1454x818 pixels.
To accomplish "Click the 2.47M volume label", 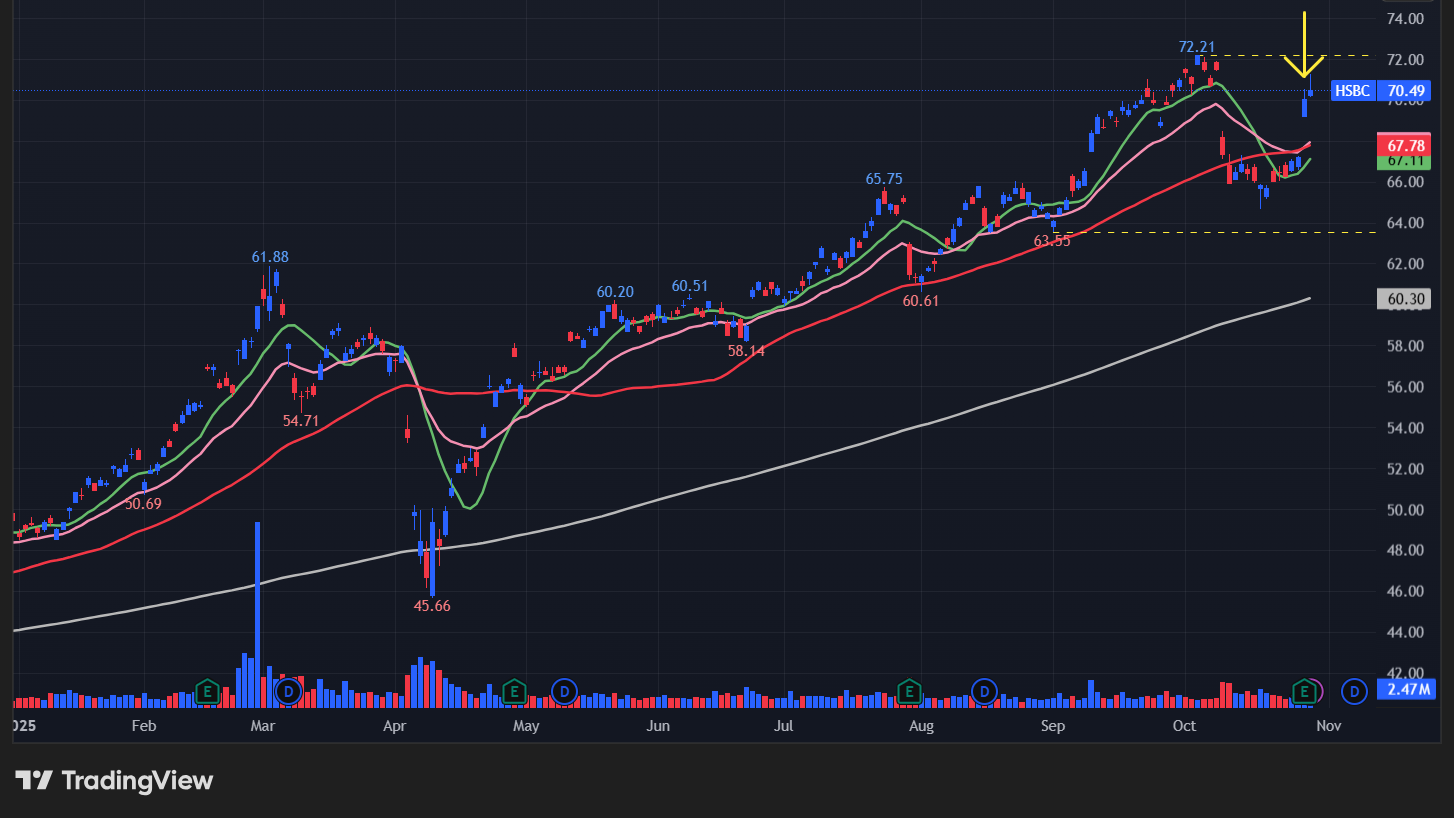I will [1404, 689].
